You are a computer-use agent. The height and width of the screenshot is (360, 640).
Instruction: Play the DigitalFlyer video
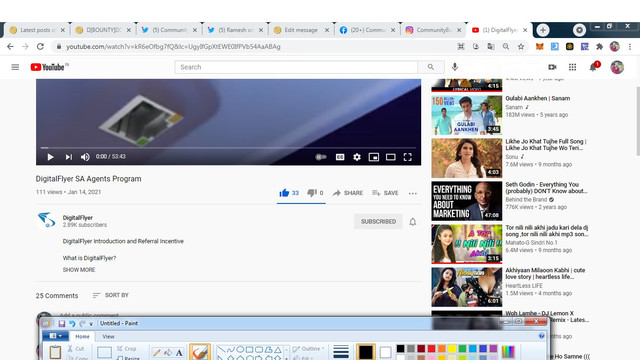50,157
